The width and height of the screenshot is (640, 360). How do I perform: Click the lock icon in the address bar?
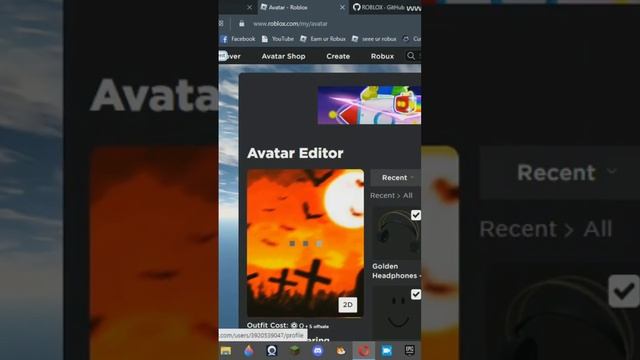[242, 24]
